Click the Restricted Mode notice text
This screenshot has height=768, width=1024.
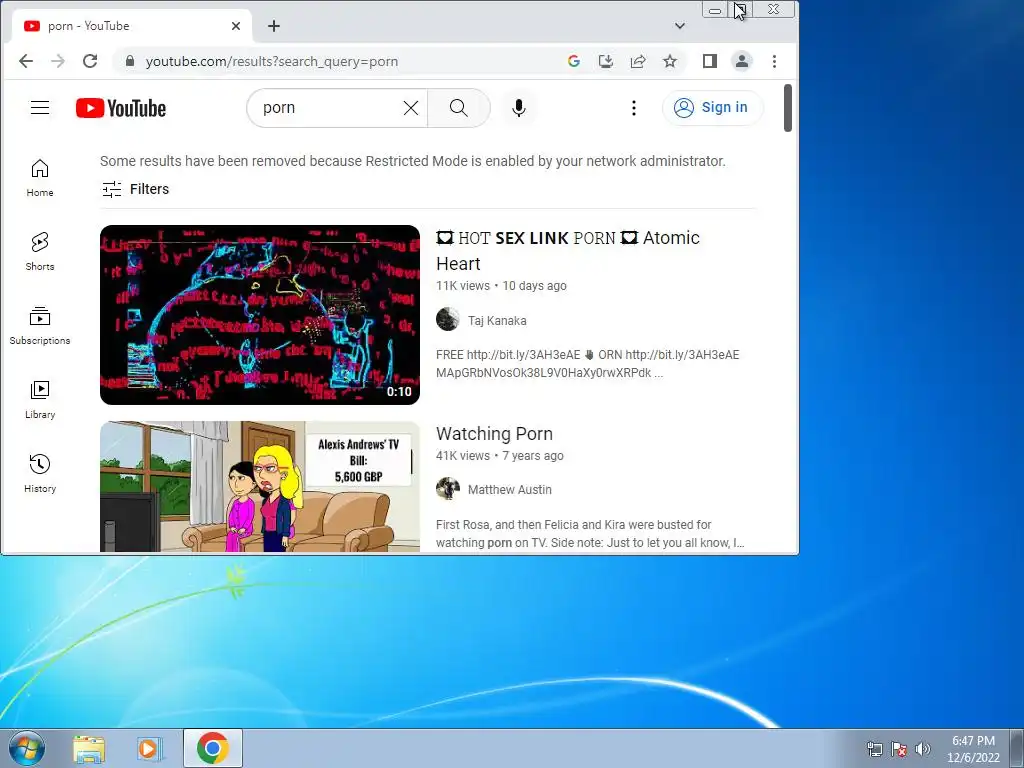413,161
